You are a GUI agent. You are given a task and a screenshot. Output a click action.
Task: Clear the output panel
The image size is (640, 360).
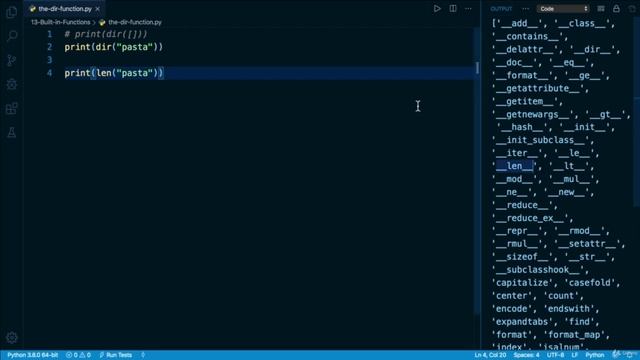pos(601,9)
